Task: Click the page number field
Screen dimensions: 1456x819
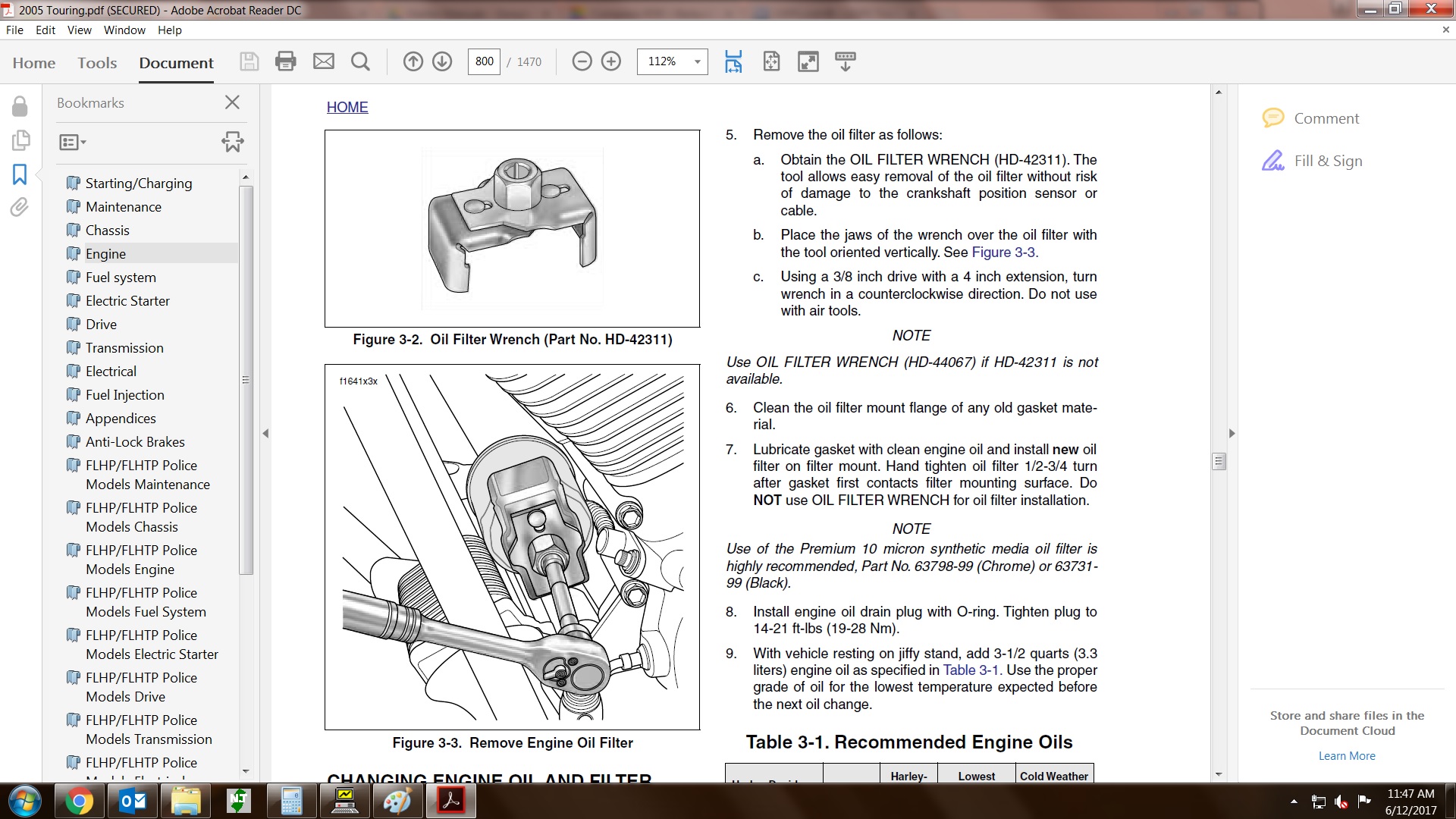Action: click(485, 62)
